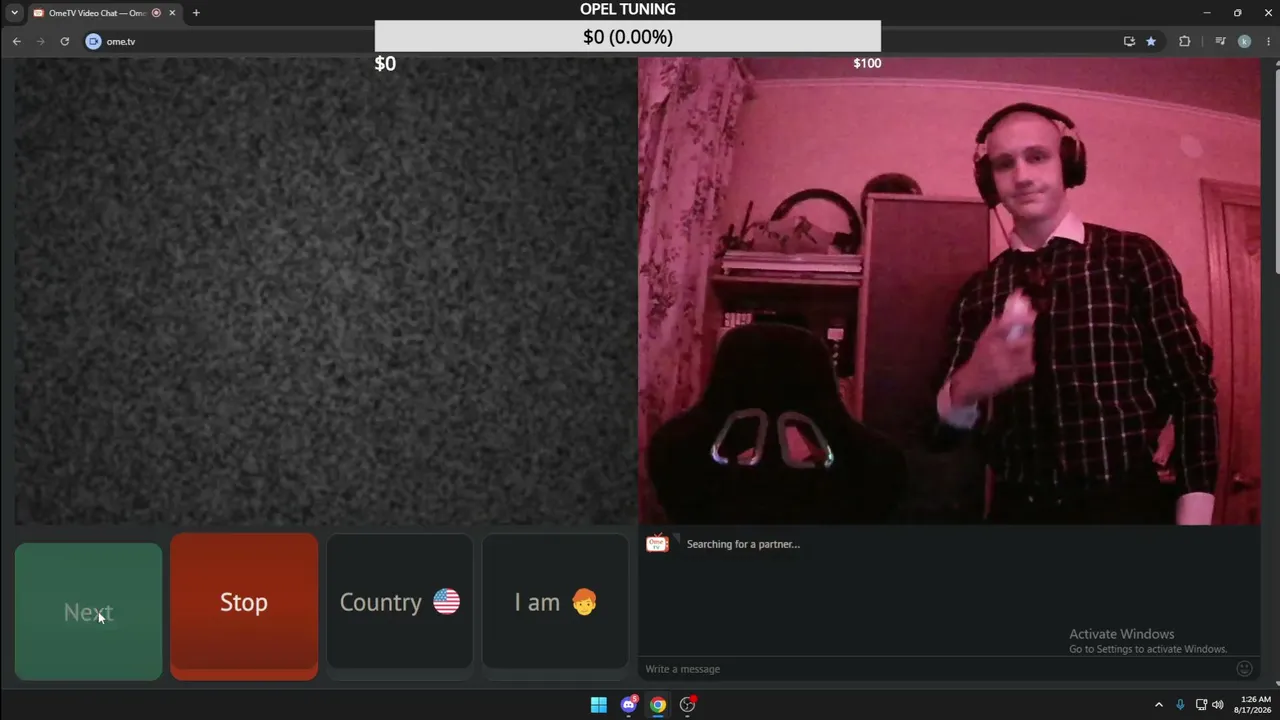Close the OmeTV Video Chat tab

tap(172, 13)
